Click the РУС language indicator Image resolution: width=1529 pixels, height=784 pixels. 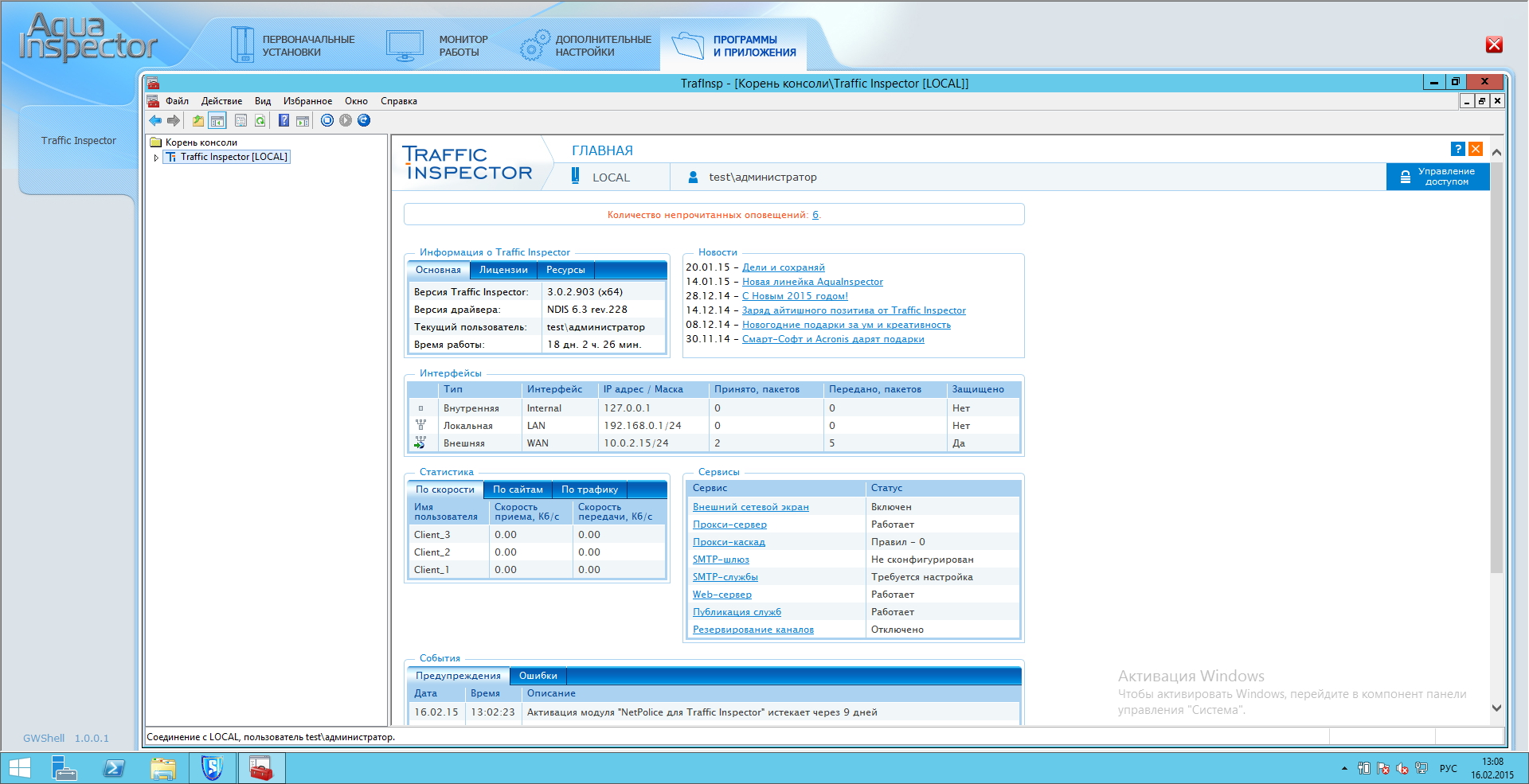[x=1448, y=769]
